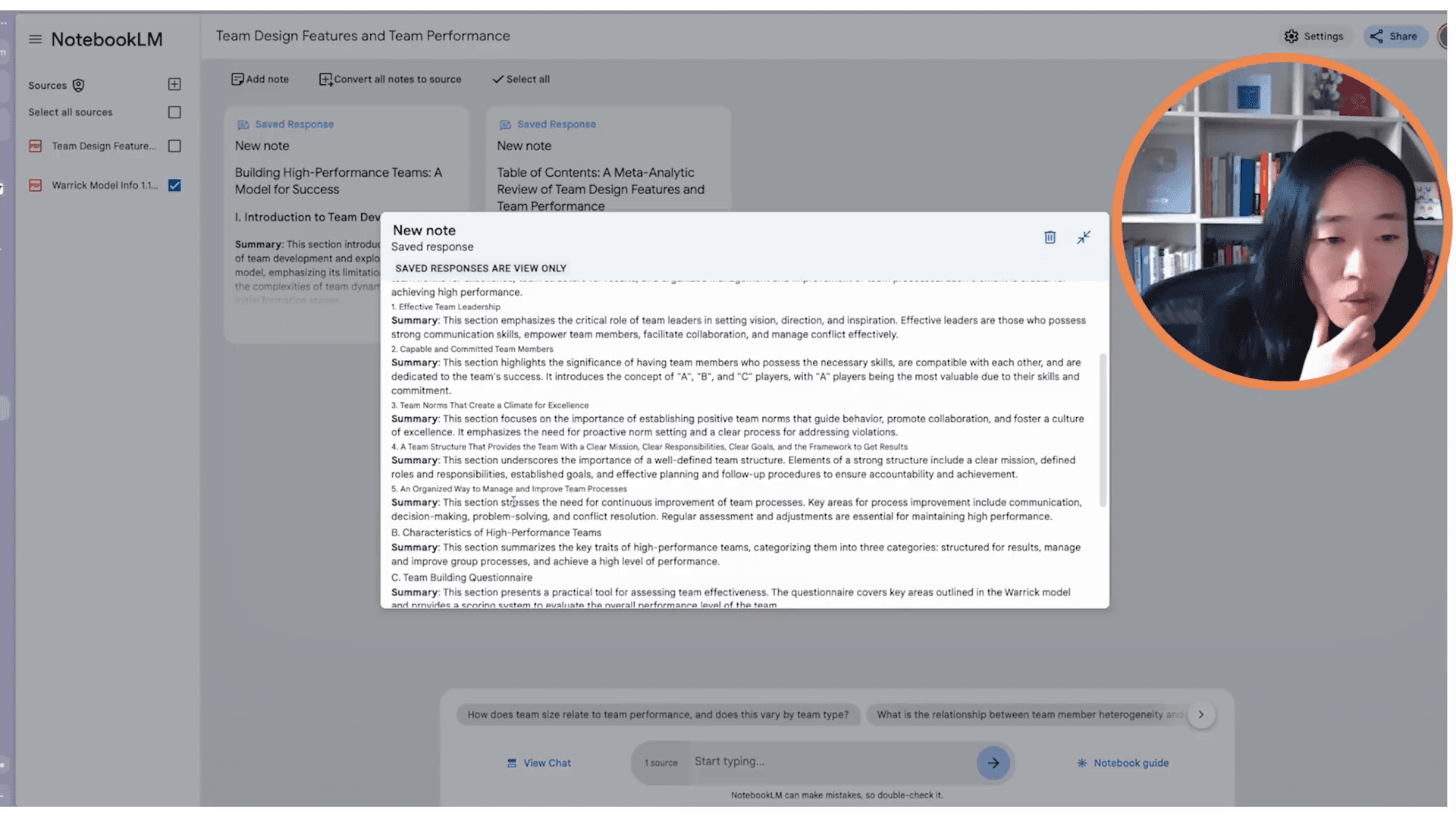
Task: Click the team size suggested question chip
Action: (x=657, y=714)
